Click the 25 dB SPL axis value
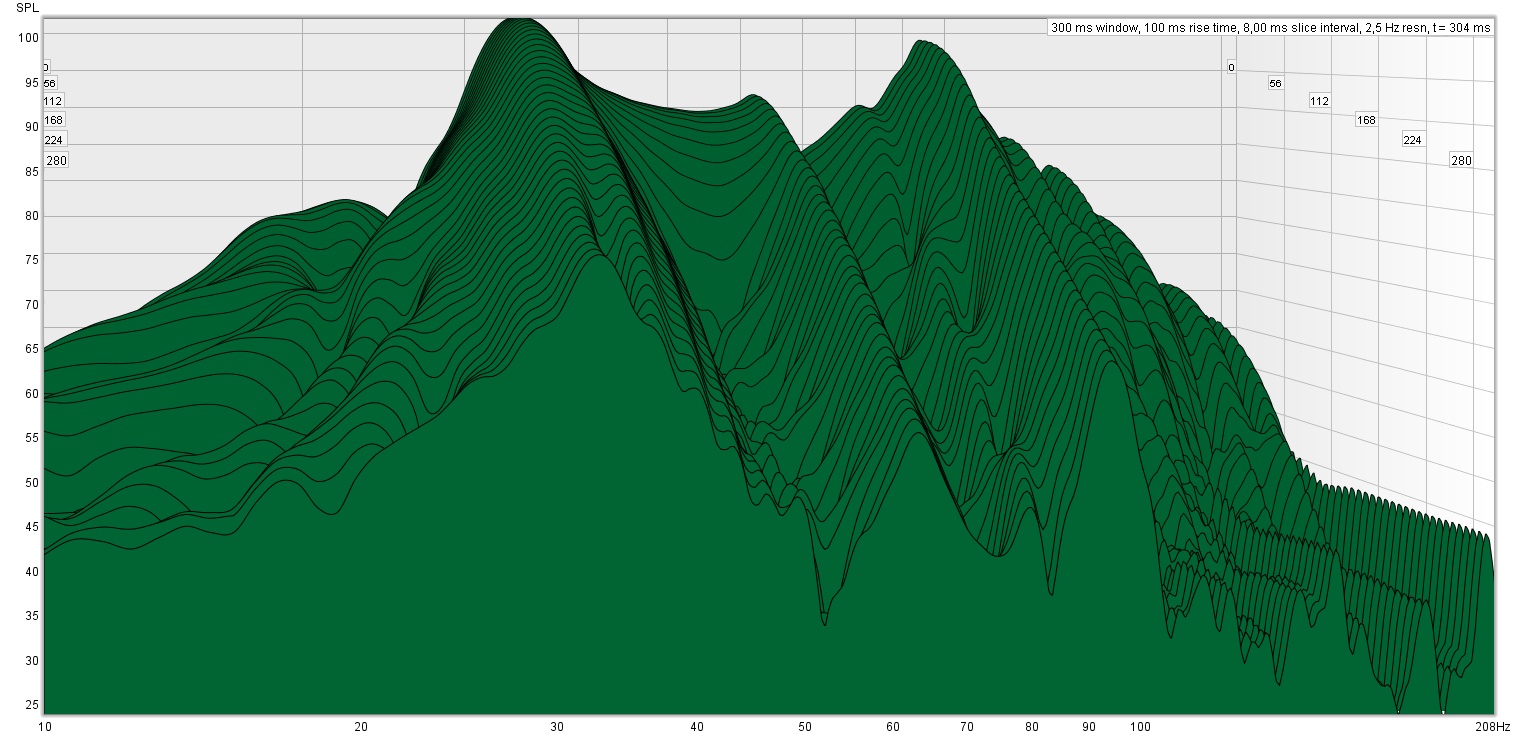The image size is (1516, 738). (x=31, y=705)
